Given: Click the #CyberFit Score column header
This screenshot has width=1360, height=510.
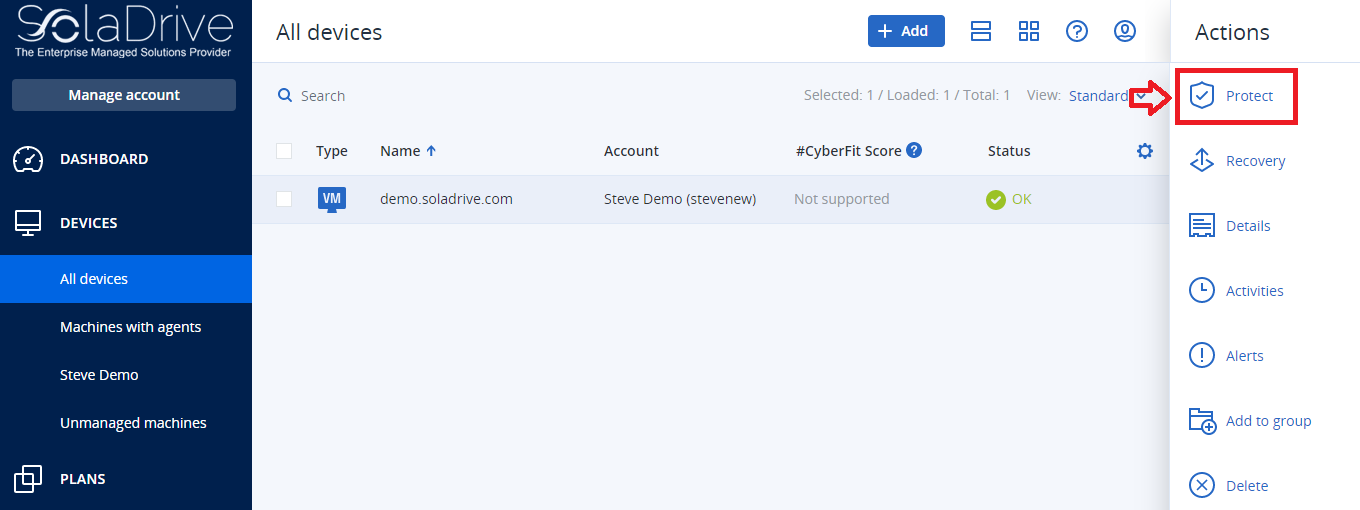Looking at the screenshot, I should [849, 151].
